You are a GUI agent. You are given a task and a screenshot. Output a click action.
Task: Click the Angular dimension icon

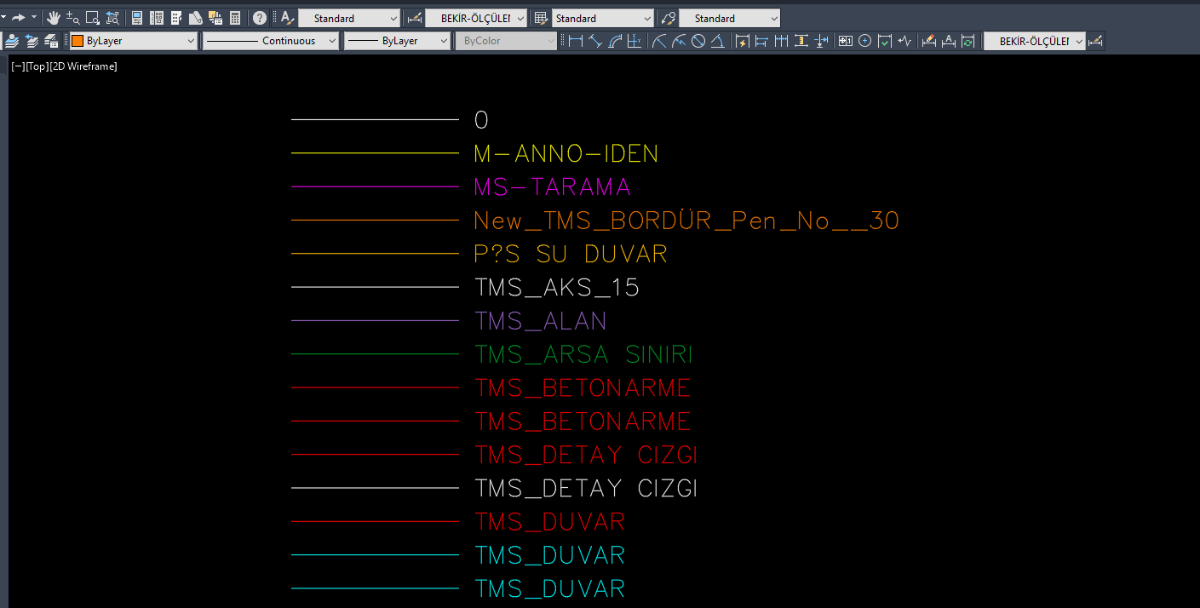(717, 41)
